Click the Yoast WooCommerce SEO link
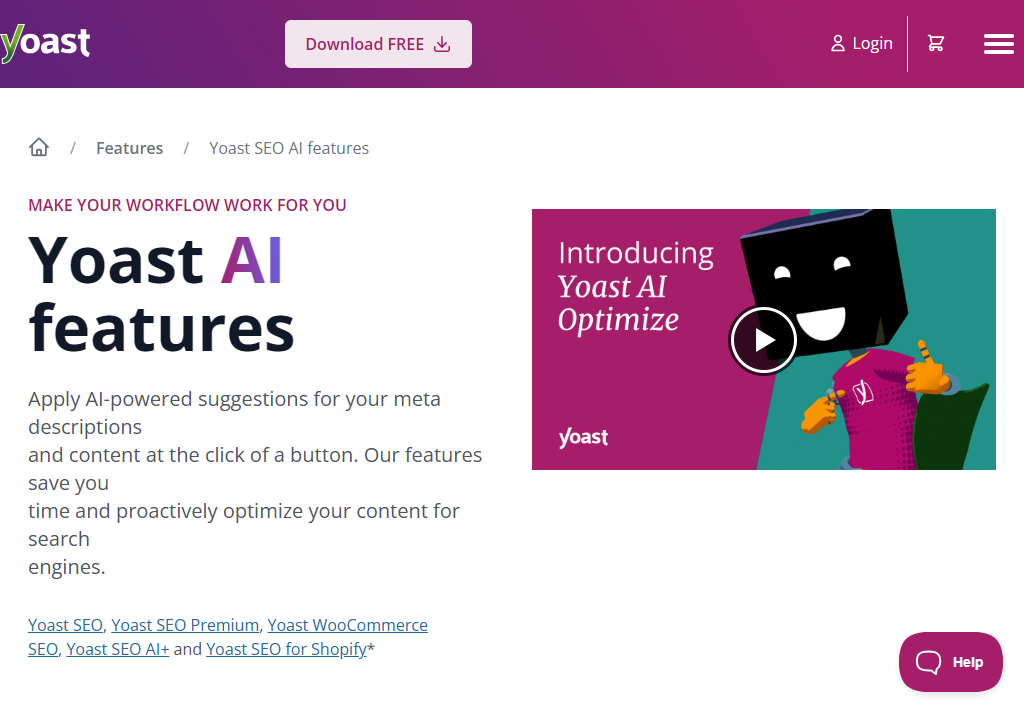This screenshot has height=702, width=1024. [348, 624]
